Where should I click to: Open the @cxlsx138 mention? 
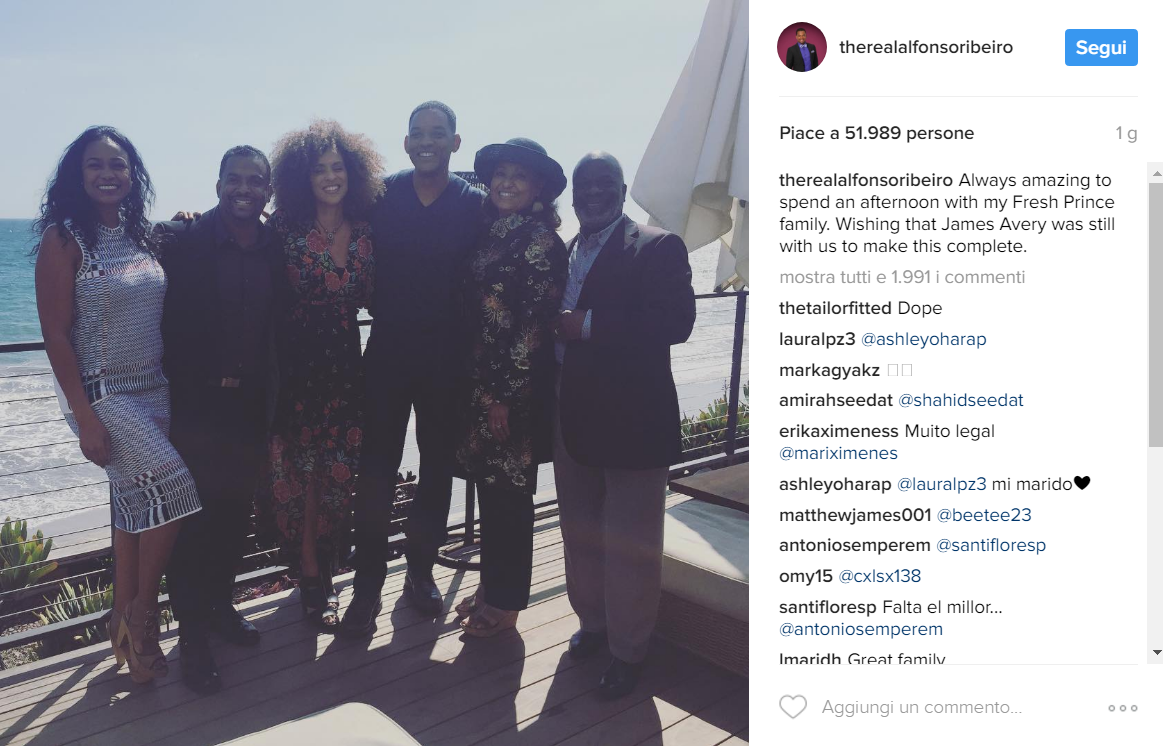pyautogui.click(x=880, y=576)
